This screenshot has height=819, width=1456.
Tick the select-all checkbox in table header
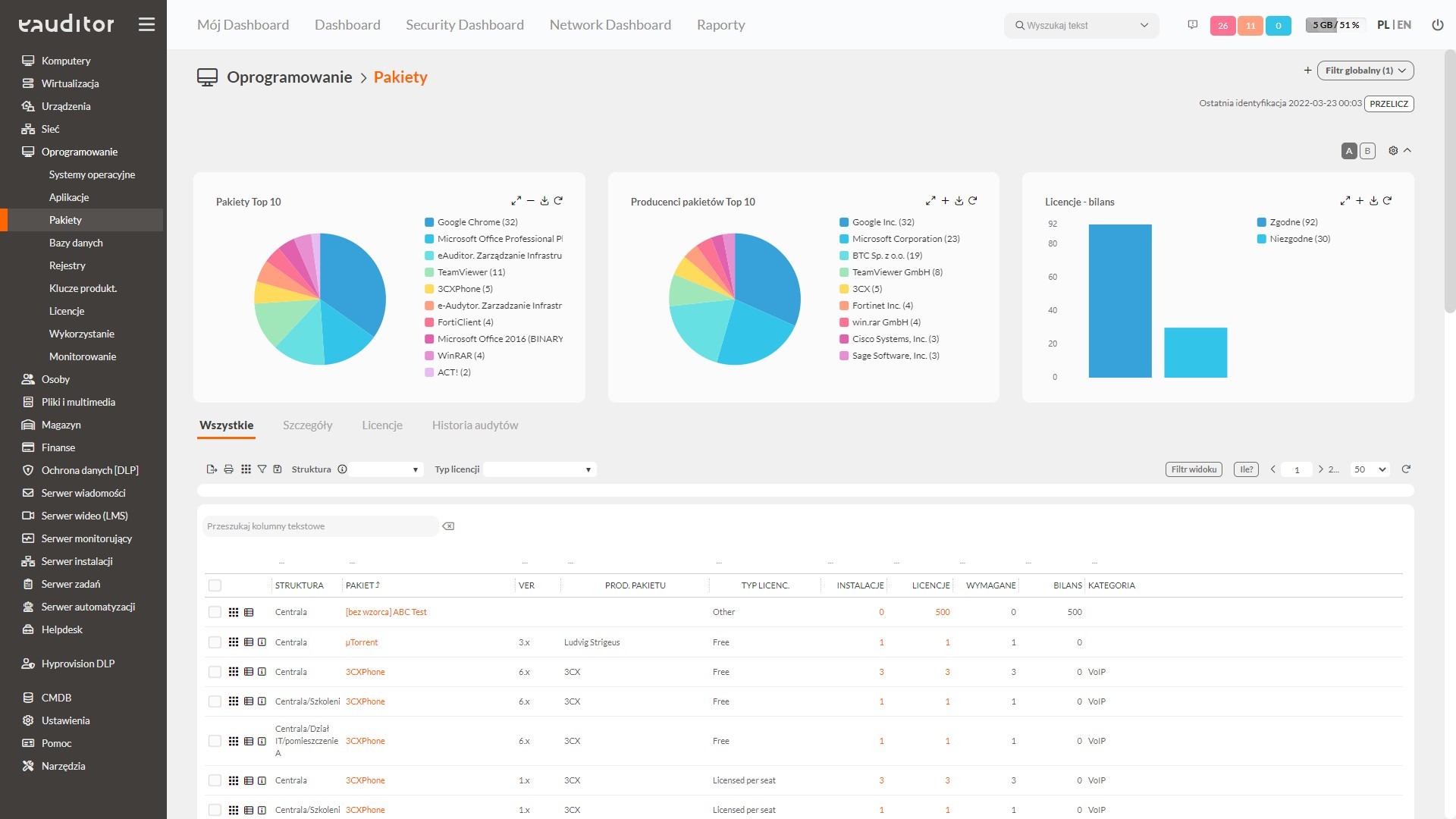pyautogui.click(x=215, y=585)
